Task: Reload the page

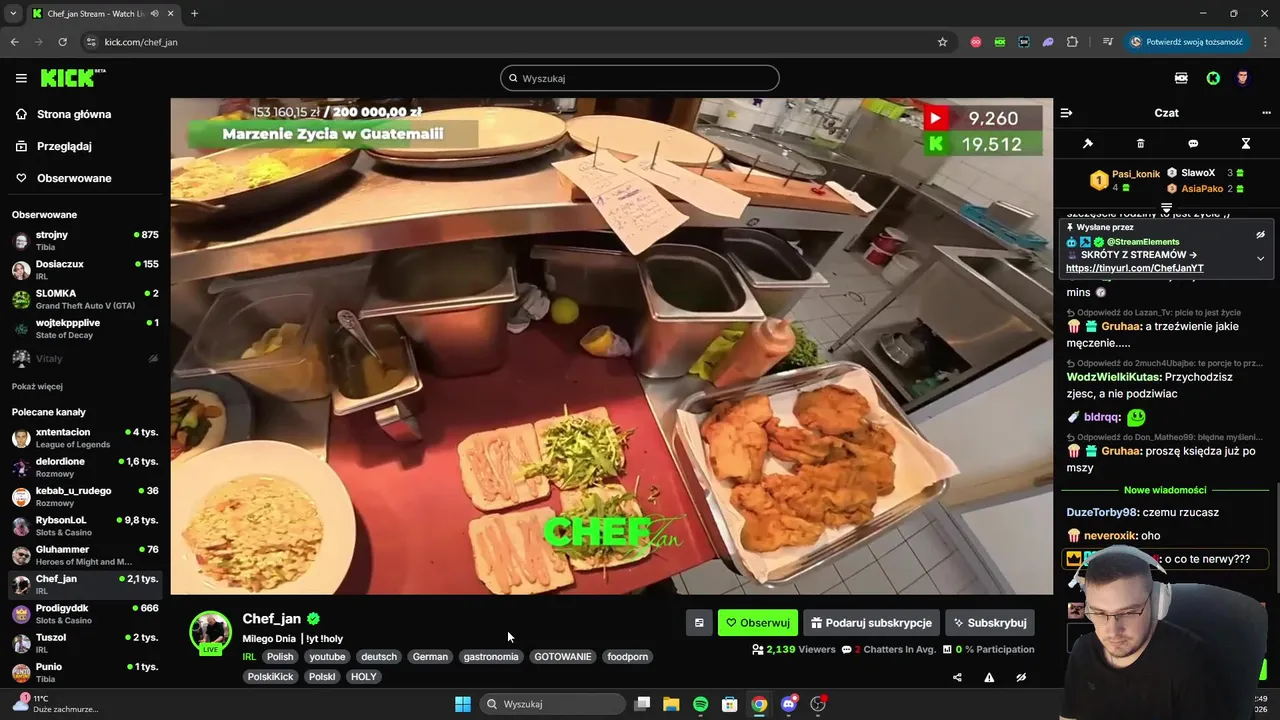Action: (62, 42)
